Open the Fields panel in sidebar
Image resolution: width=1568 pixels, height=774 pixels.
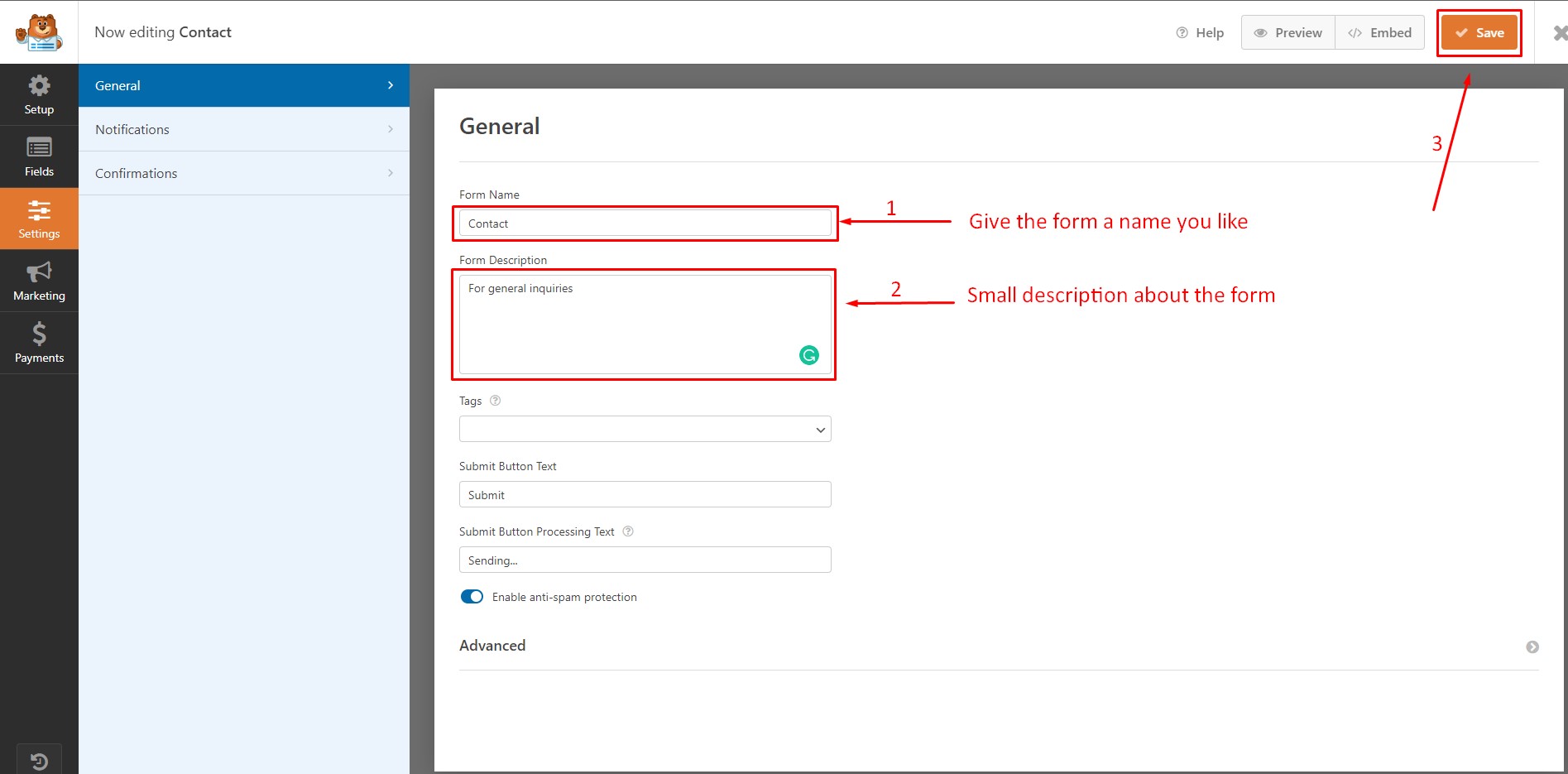(x=39, y=157)
